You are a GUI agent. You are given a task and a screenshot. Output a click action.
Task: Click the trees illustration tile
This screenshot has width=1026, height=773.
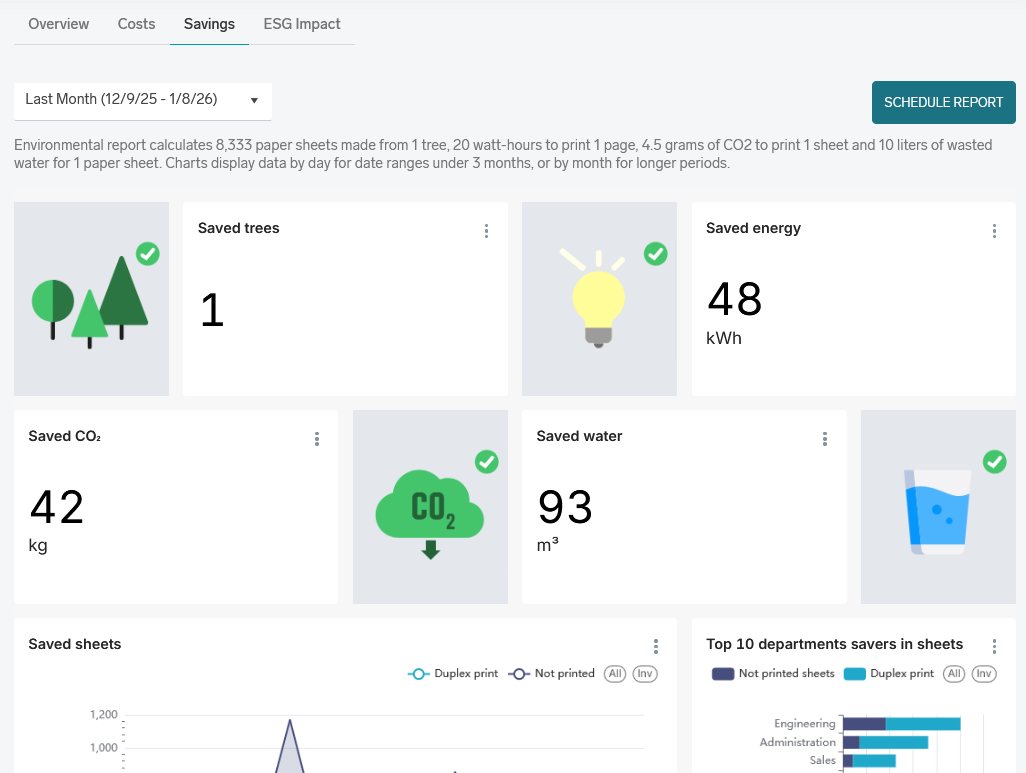point(91,298)
